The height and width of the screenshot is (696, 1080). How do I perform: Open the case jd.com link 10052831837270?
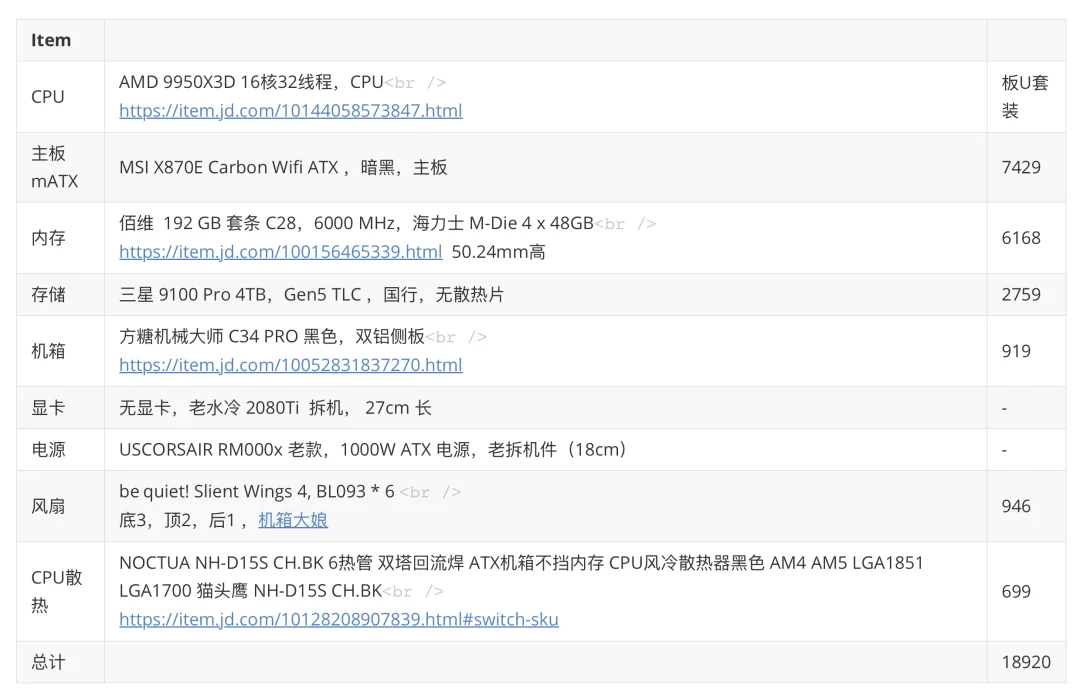click(291, 365)
